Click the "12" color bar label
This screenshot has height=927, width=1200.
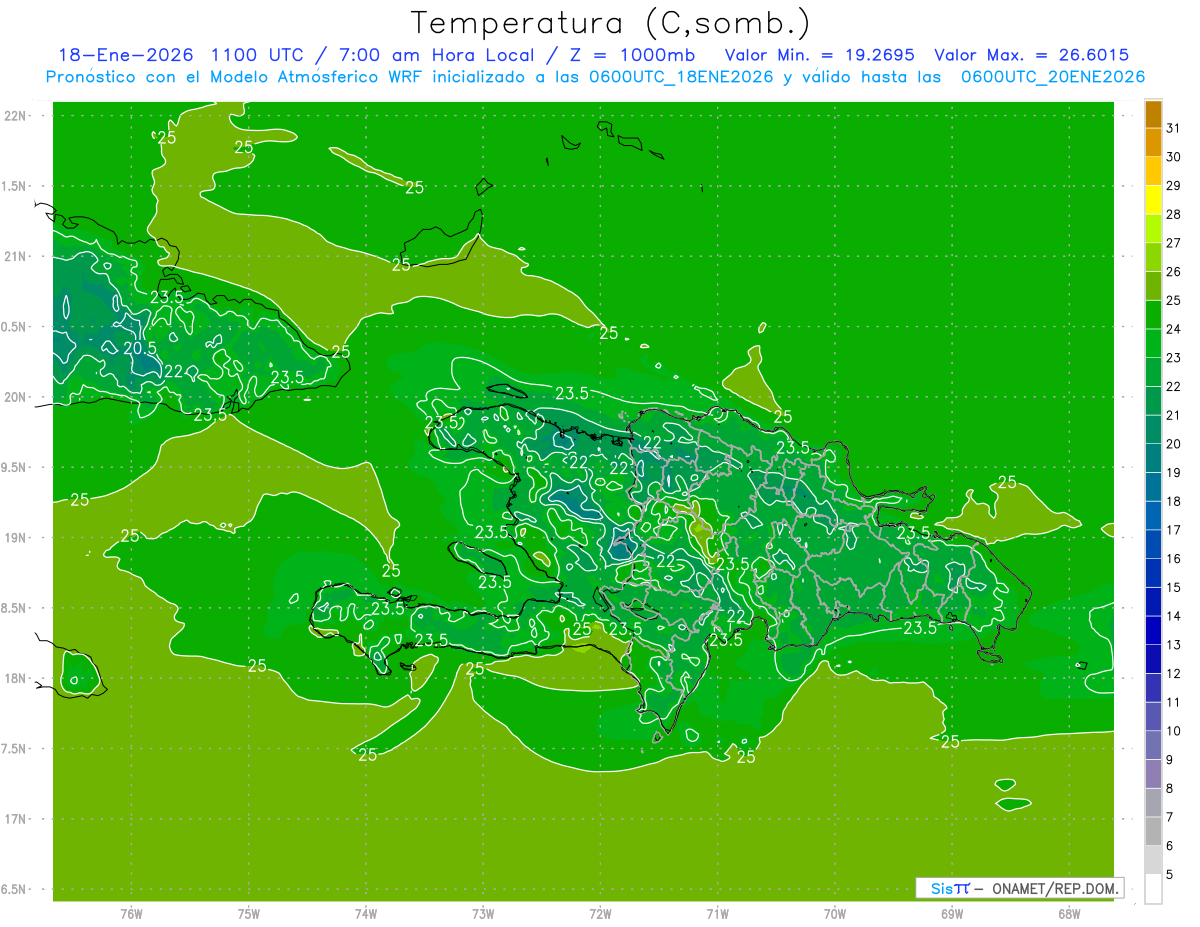[1174, 674]
